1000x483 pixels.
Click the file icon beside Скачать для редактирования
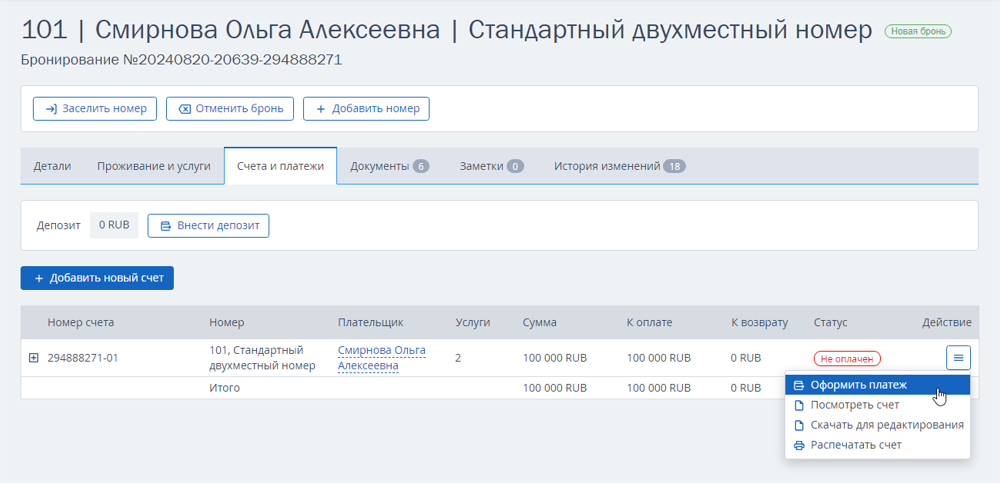tap(798, 425)
